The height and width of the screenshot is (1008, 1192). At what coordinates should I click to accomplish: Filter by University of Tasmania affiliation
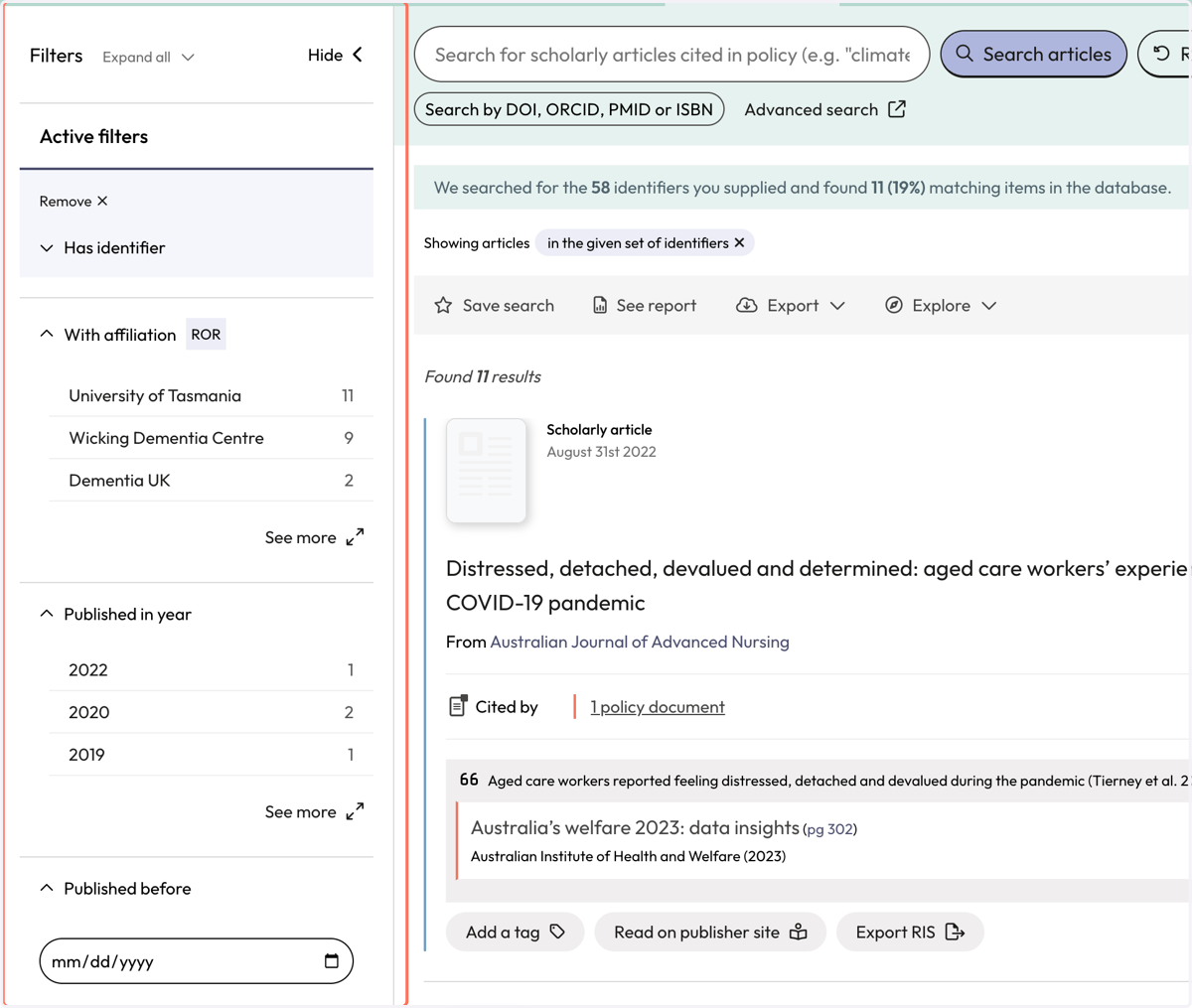[x=211, y=395]
